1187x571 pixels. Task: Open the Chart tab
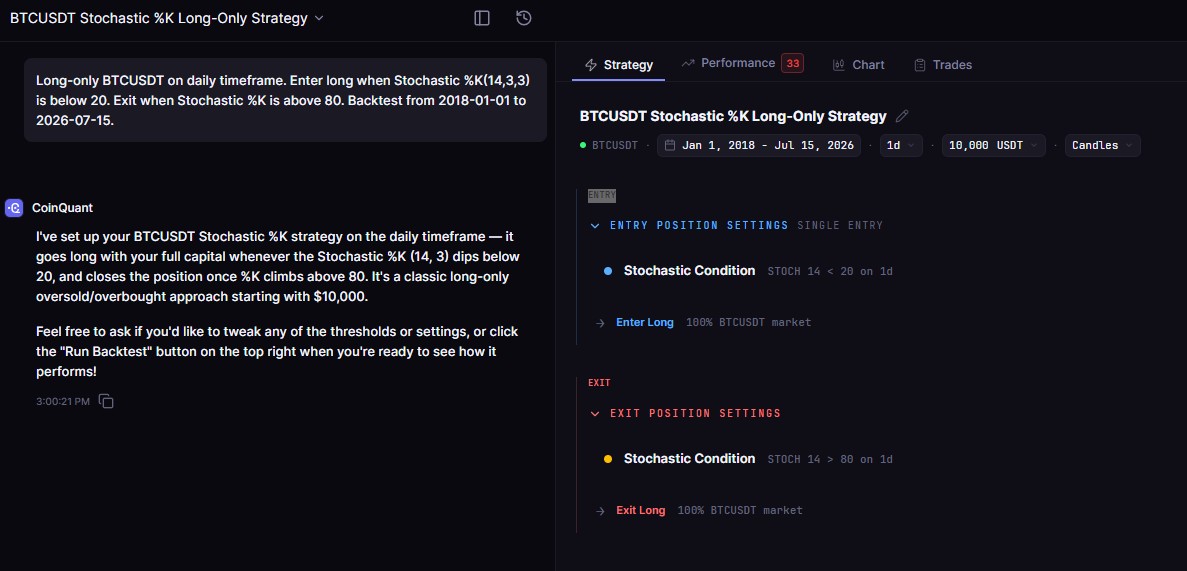click(858, 65)
